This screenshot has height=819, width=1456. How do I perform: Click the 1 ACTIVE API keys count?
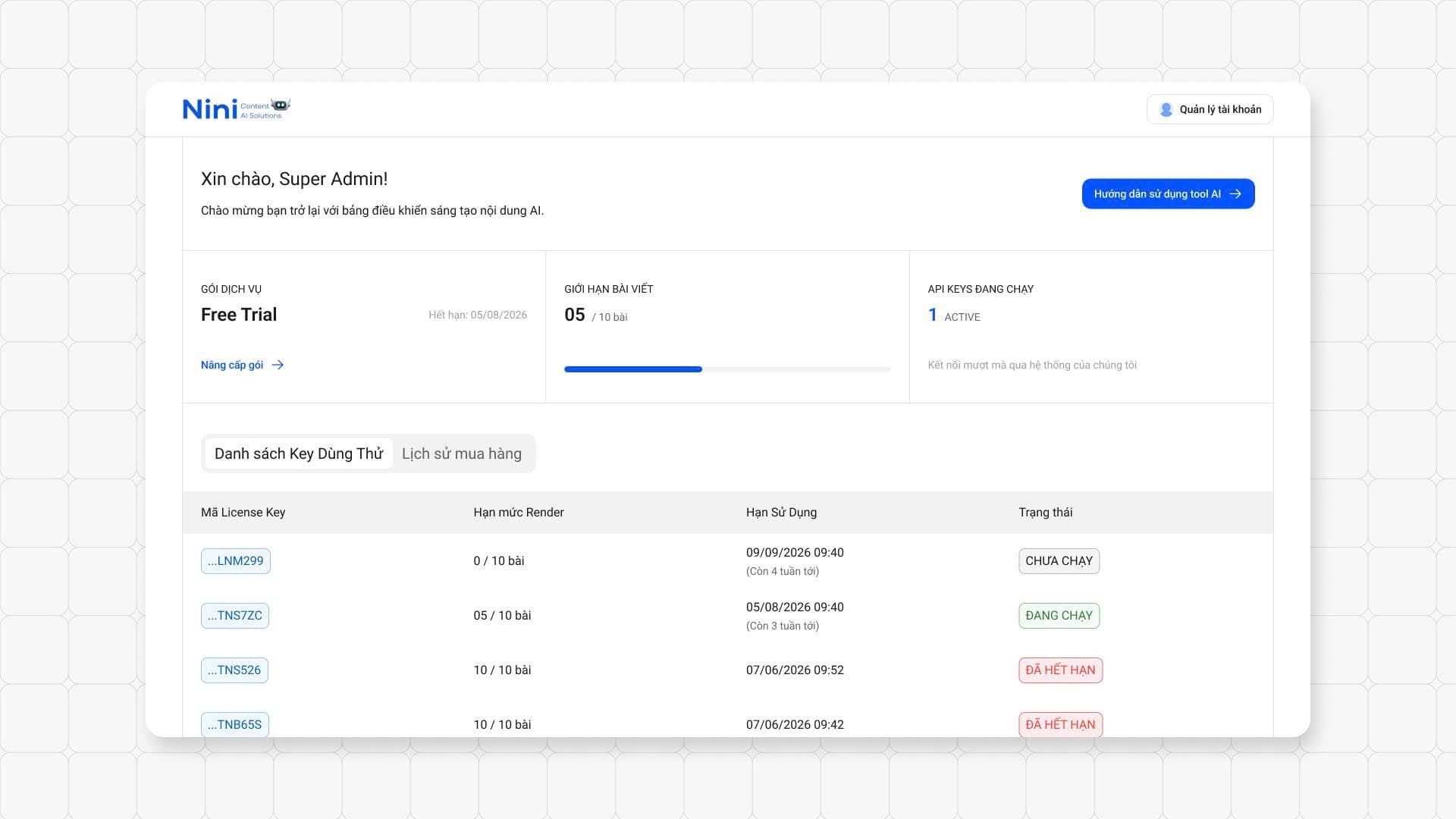tap(954, 315)
